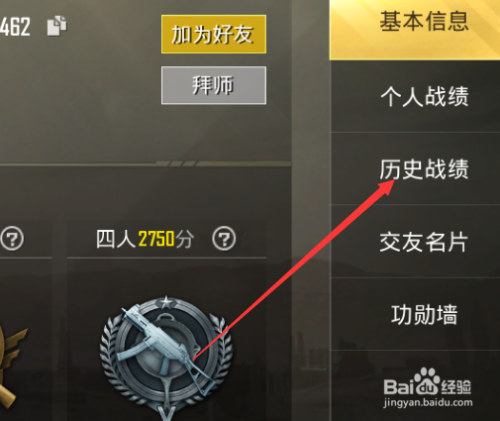Viewport: 500px width, 421px height.
Task: Copy player ID with the copy icon
Action: (56, 26)
